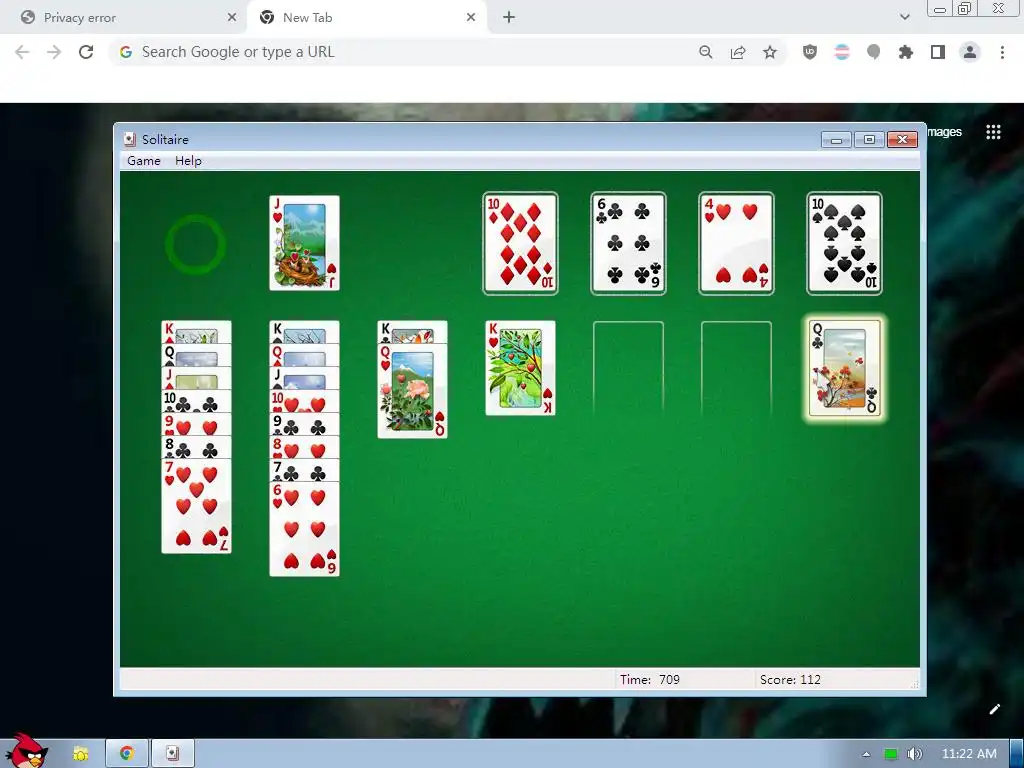The image size is (1024, 768).
Task: Click the 7 of clubs in second column
Action: [x=304, y=470]
